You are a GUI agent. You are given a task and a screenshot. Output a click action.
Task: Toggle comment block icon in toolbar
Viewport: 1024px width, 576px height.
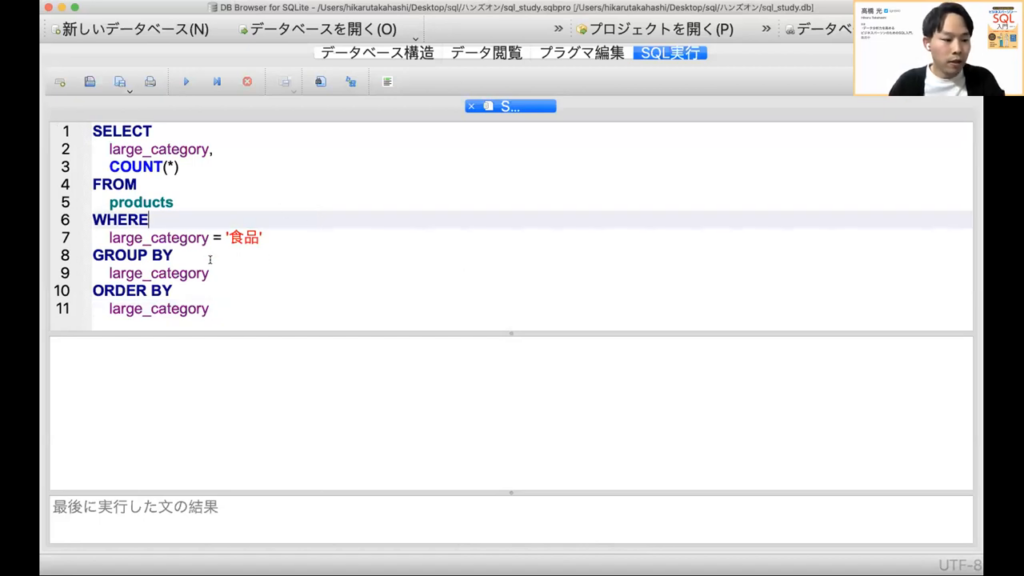[387, 82]
